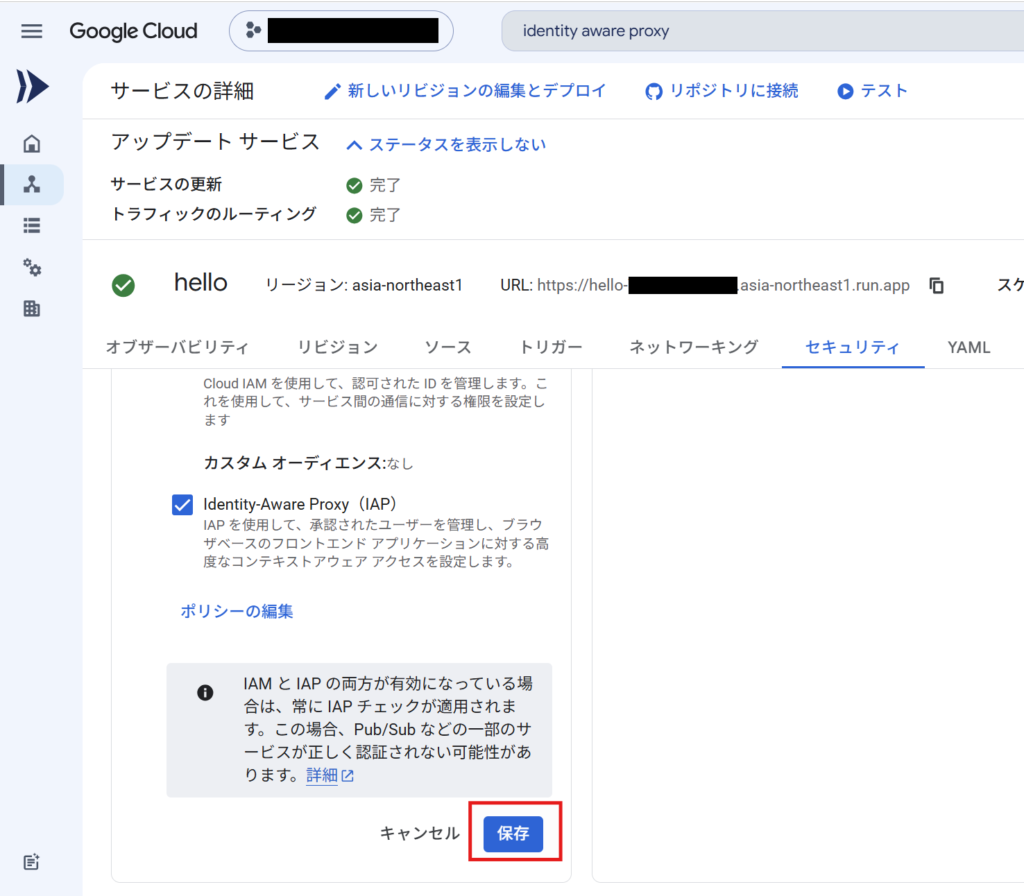Switch to the トリガー tab
The image size is (1024, 896).
tap(550, 347)
